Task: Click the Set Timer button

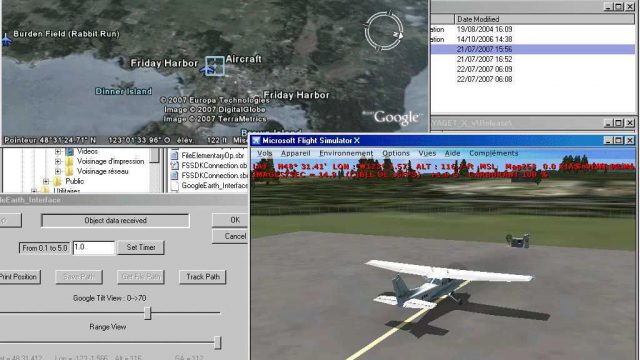Action: [141, 247]
